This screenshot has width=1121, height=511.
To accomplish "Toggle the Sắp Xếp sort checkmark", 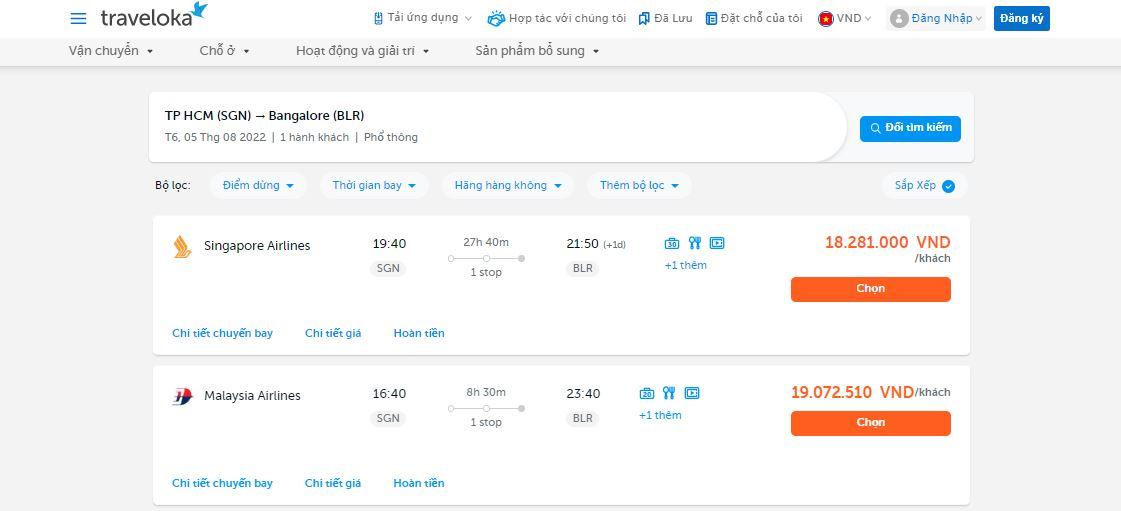I will pos(948,186).
